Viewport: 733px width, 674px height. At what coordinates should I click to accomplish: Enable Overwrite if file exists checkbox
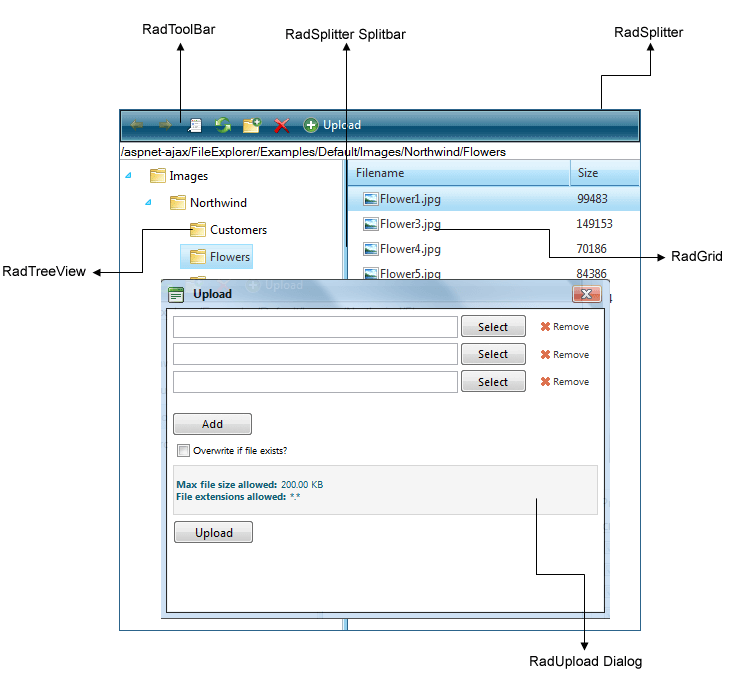pos(183,451)
